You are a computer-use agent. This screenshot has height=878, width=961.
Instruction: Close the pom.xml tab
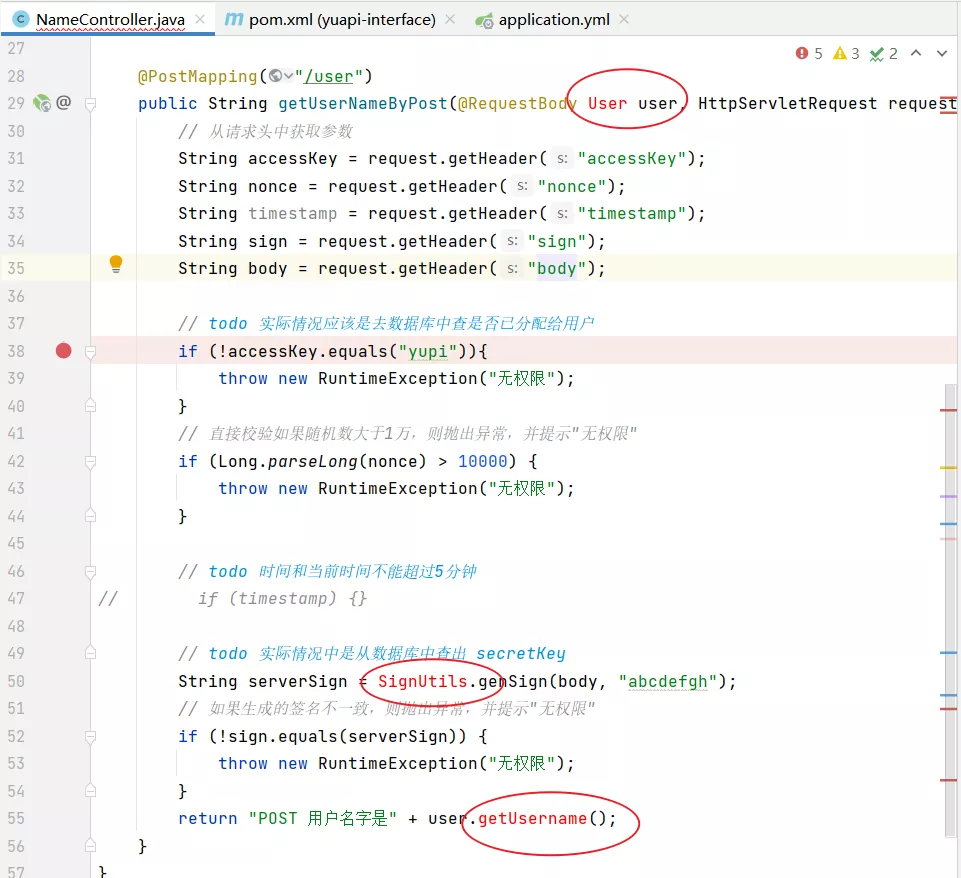[x=450, y=20]
